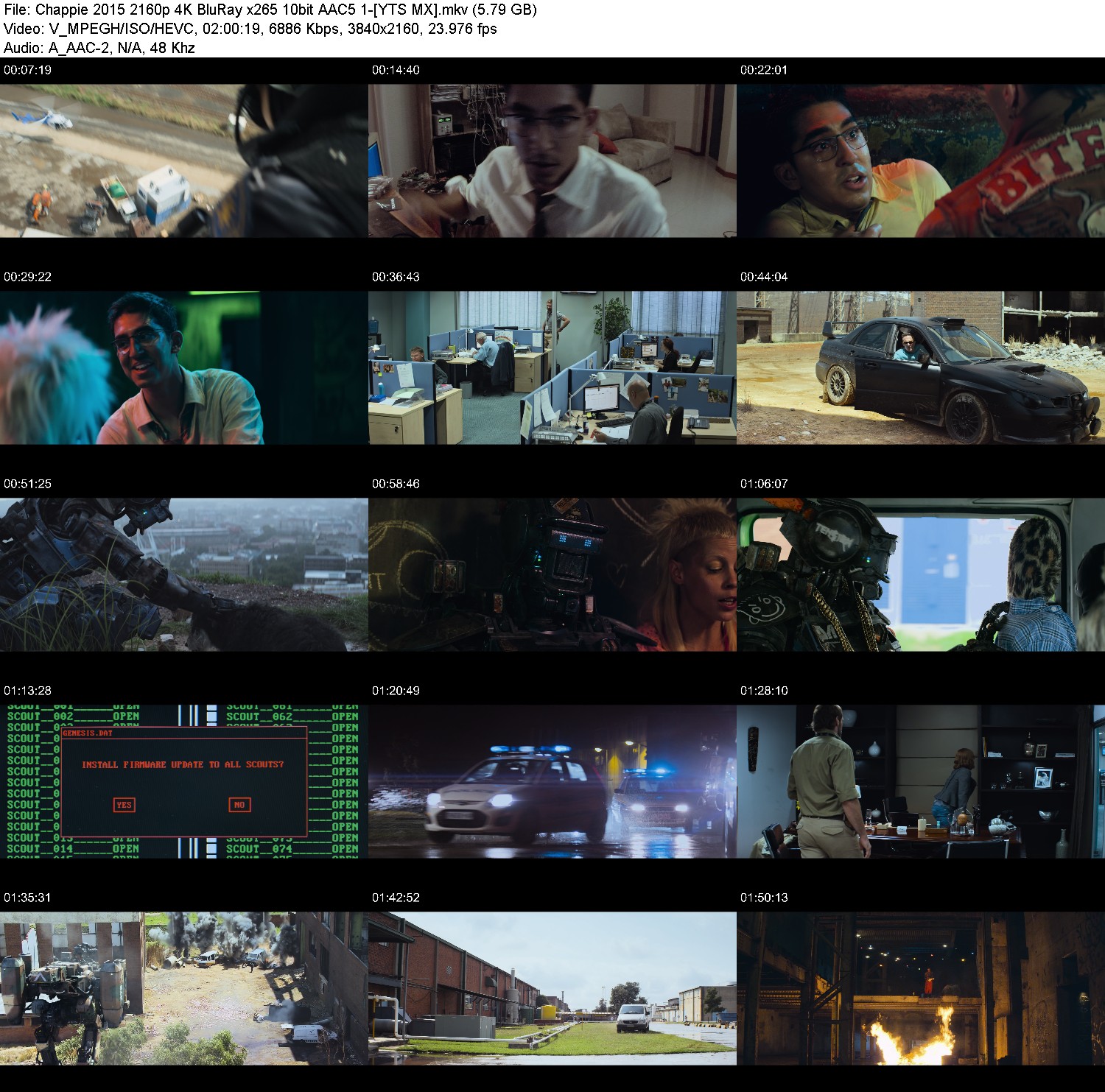Screen dimensions: 1105x1092
Task: Open the black car thumbnail at 00:44:04
Action: pos(921,367)
